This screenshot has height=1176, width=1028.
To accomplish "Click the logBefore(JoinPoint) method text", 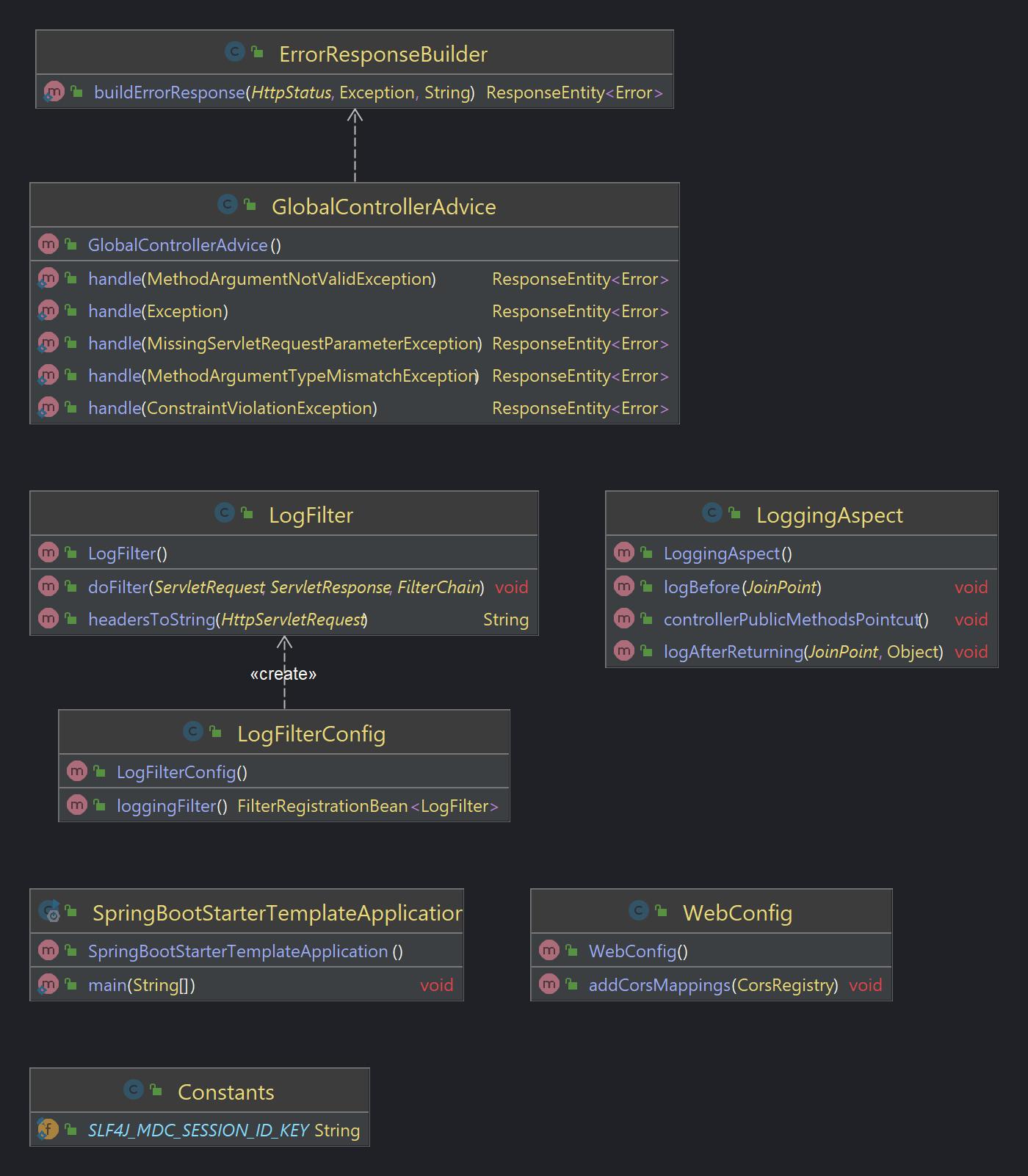I will (742, 587).
